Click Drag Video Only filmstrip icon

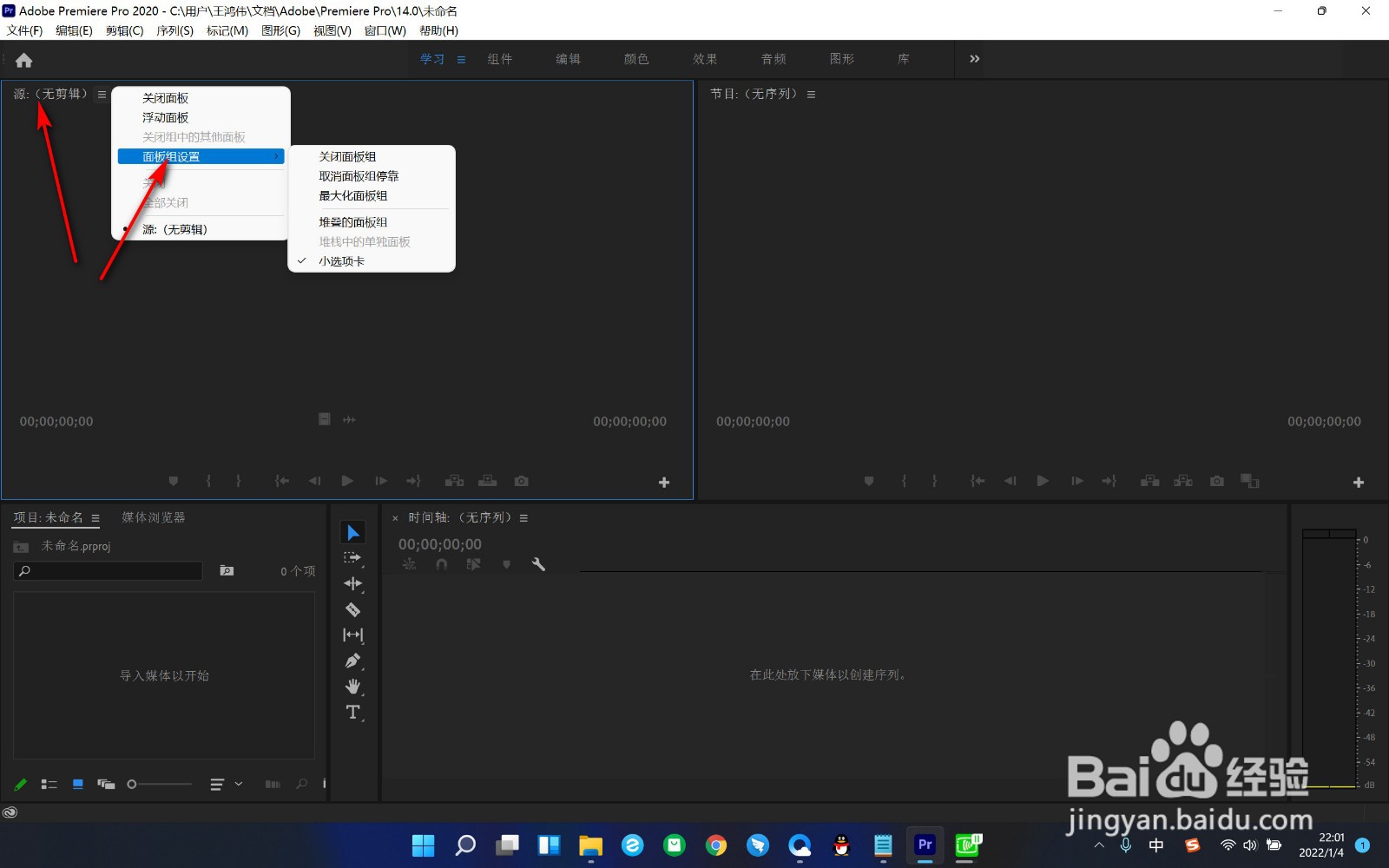pos(325,419)
